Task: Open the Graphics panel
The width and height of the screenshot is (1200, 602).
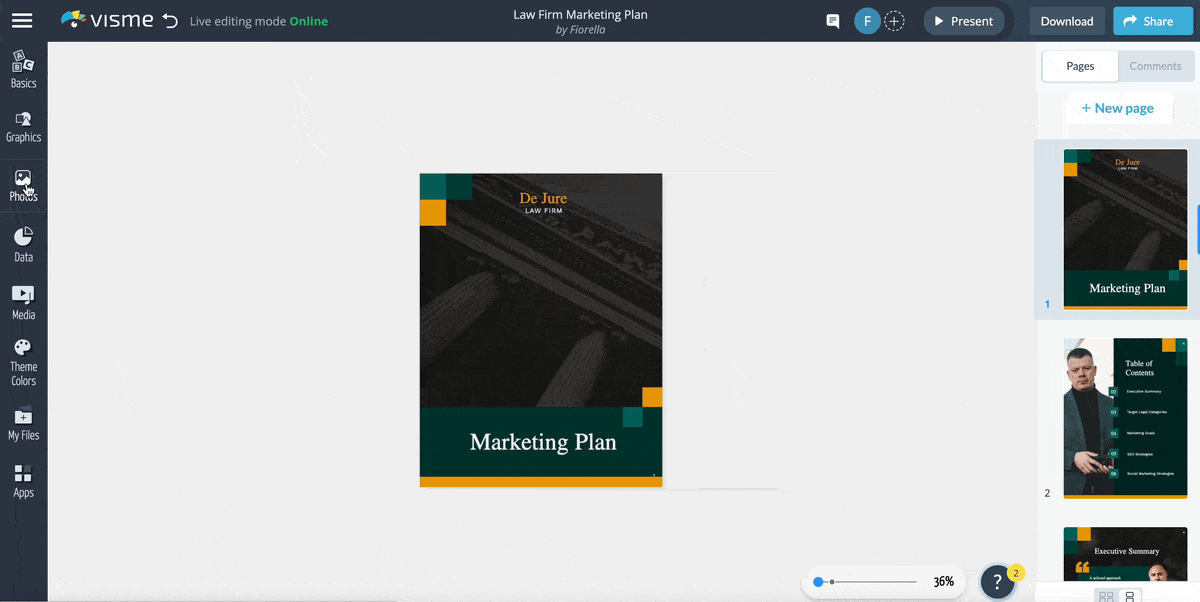Action: [x=23, y=126]
